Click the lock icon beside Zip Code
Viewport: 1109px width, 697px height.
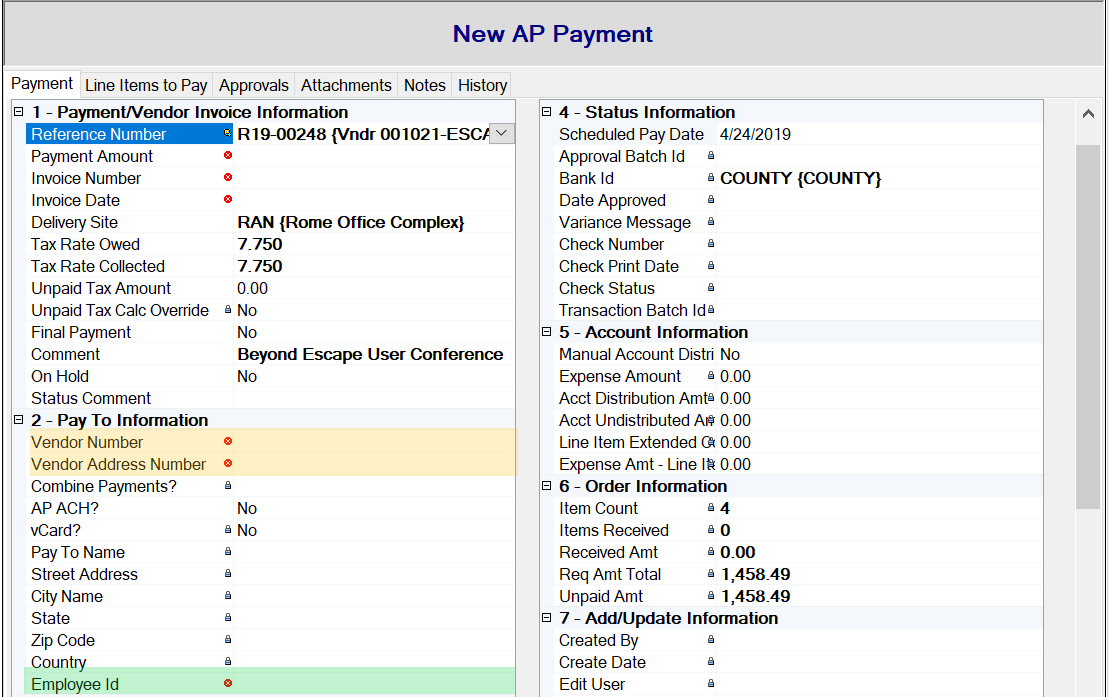[228, 639]
